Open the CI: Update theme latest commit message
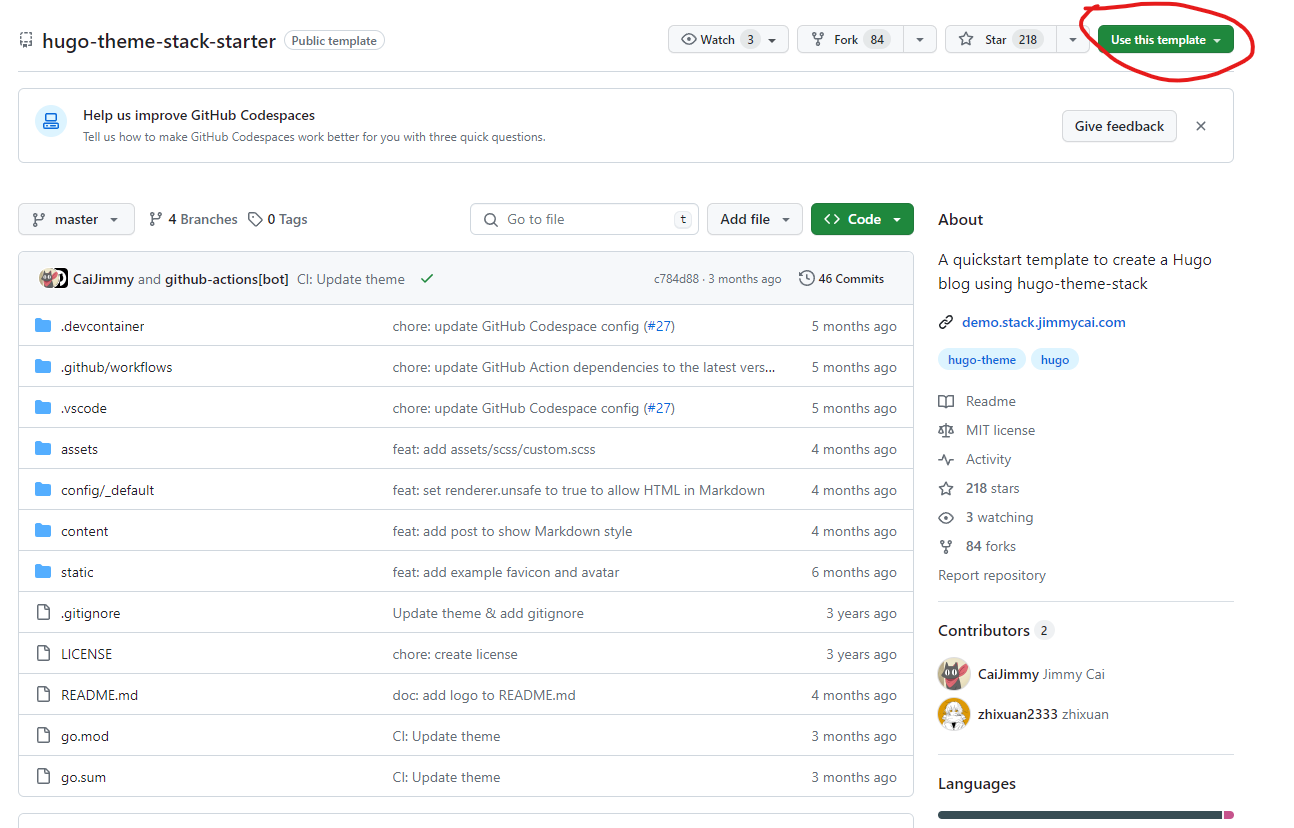1294x828 pixels. [351, 279]
